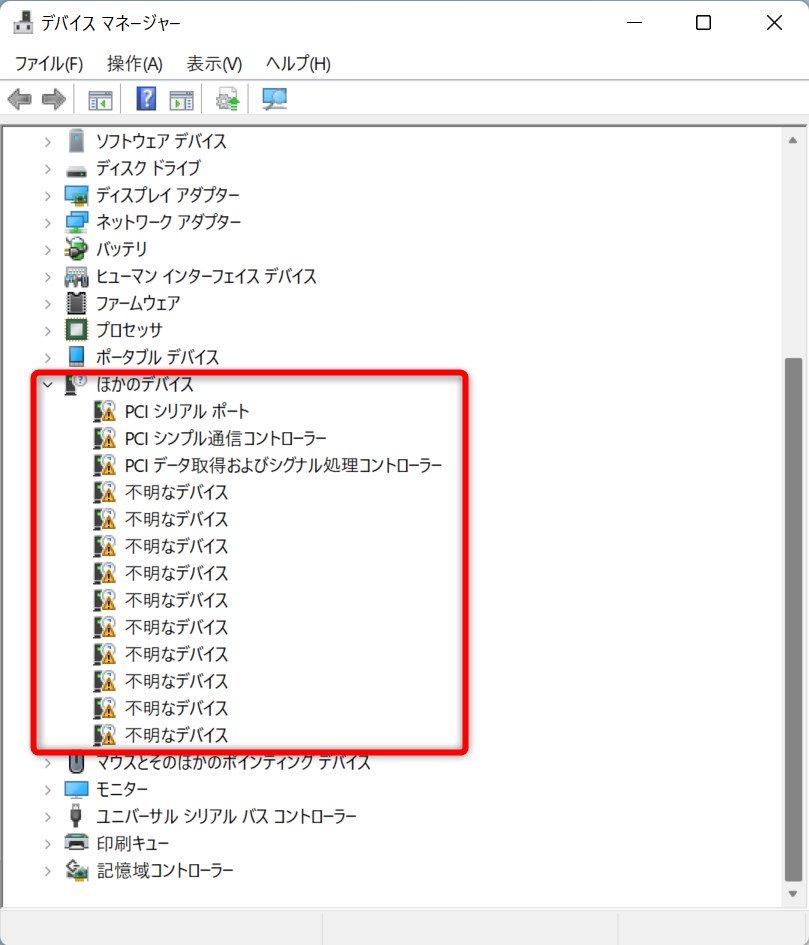
Task: Select the ユニバーサル シリアル バス コントローラー icon
Action: pos(75,815)
